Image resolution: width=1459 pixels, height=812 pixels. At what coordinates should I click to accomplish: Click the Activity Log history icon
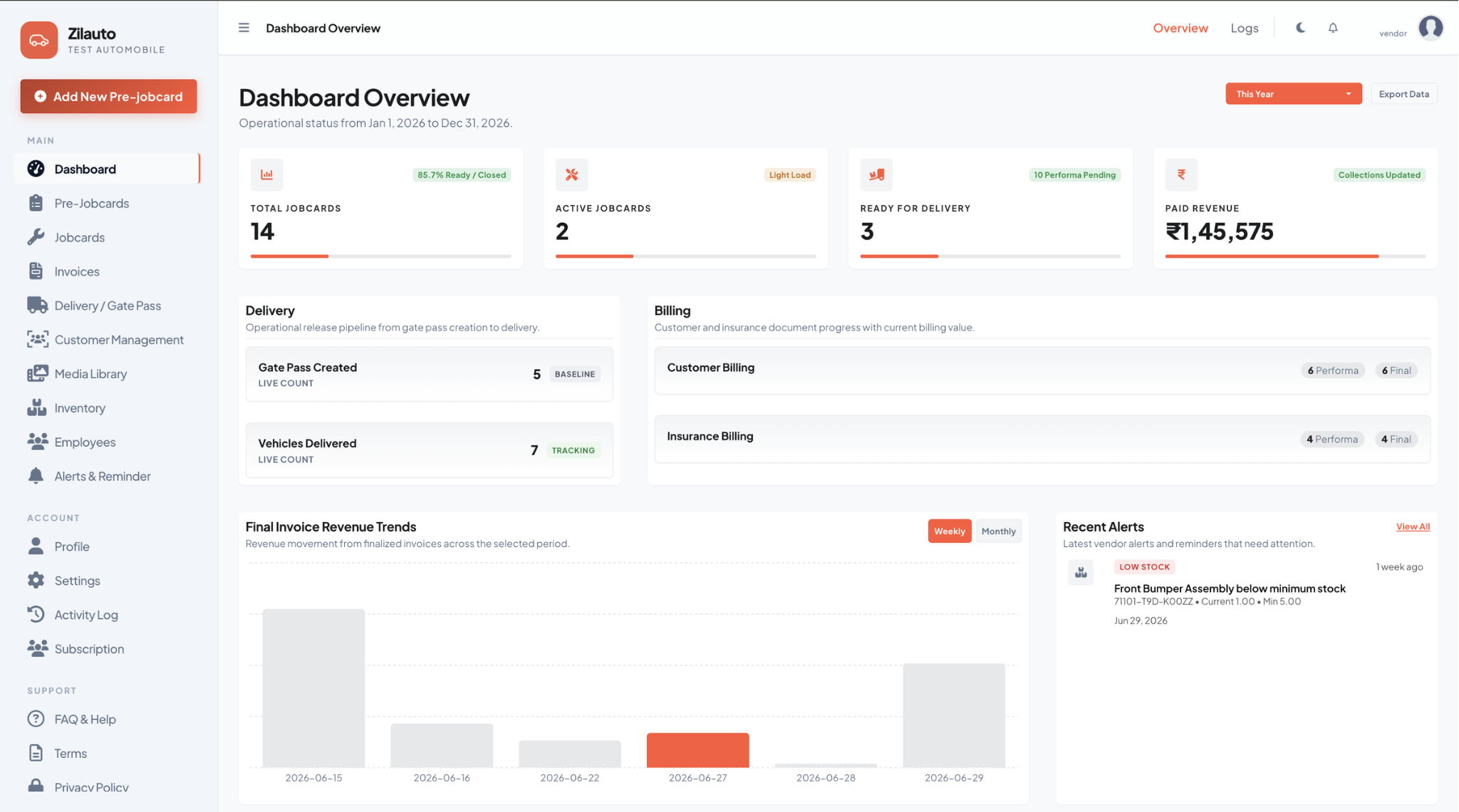[x=36, y=614]
